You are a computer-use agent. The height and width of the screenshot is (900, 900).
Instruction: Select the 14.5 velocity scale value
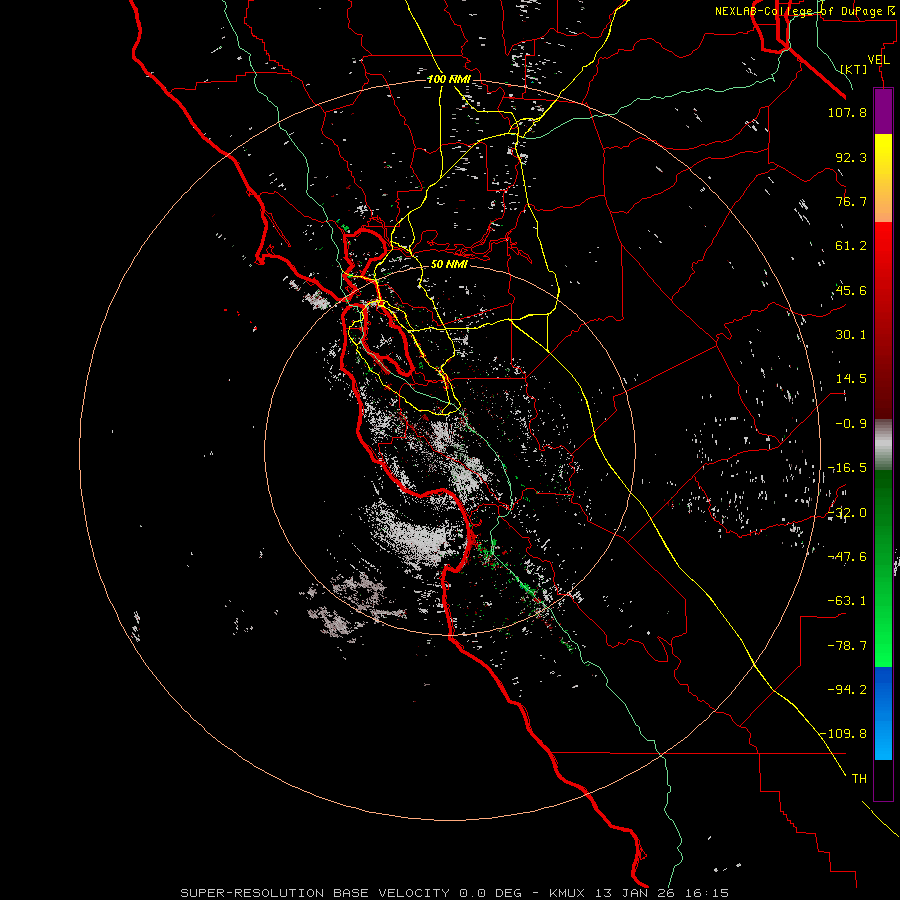tap(851, 379)
